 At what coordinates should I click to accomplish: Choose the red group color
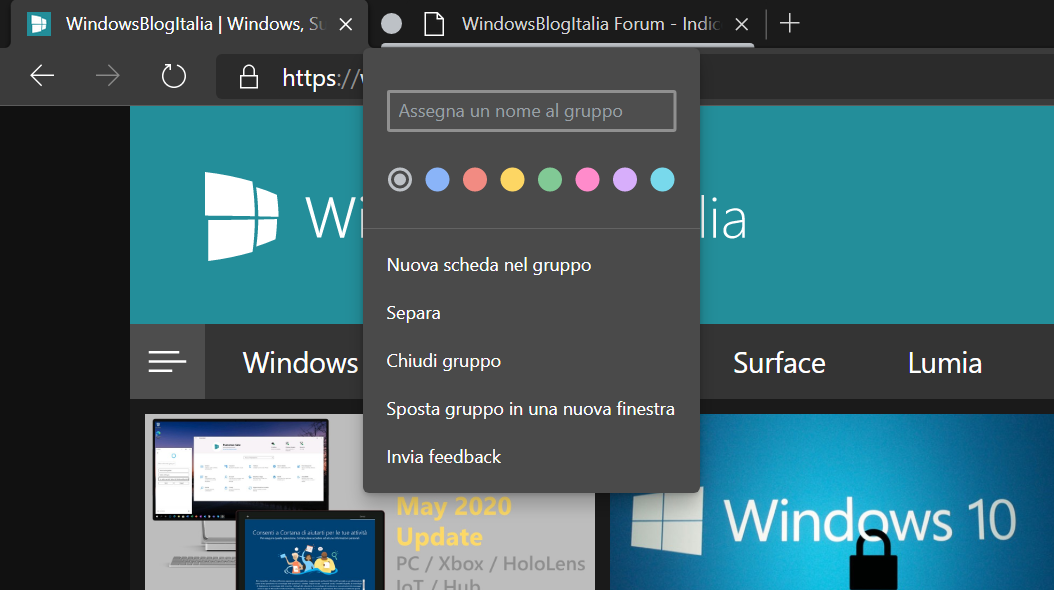coord(475,179)
